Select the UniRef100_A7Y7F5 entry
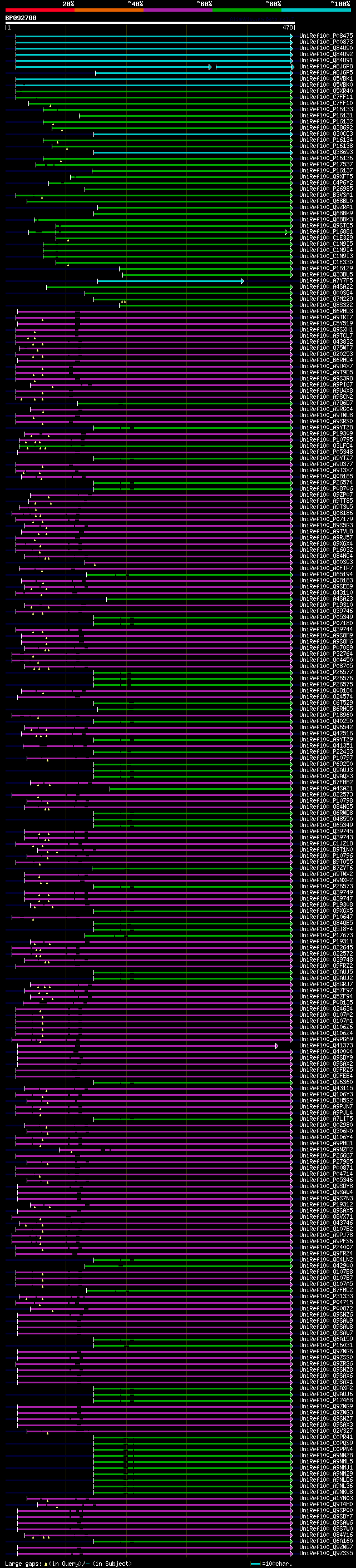 pos(325,280)
